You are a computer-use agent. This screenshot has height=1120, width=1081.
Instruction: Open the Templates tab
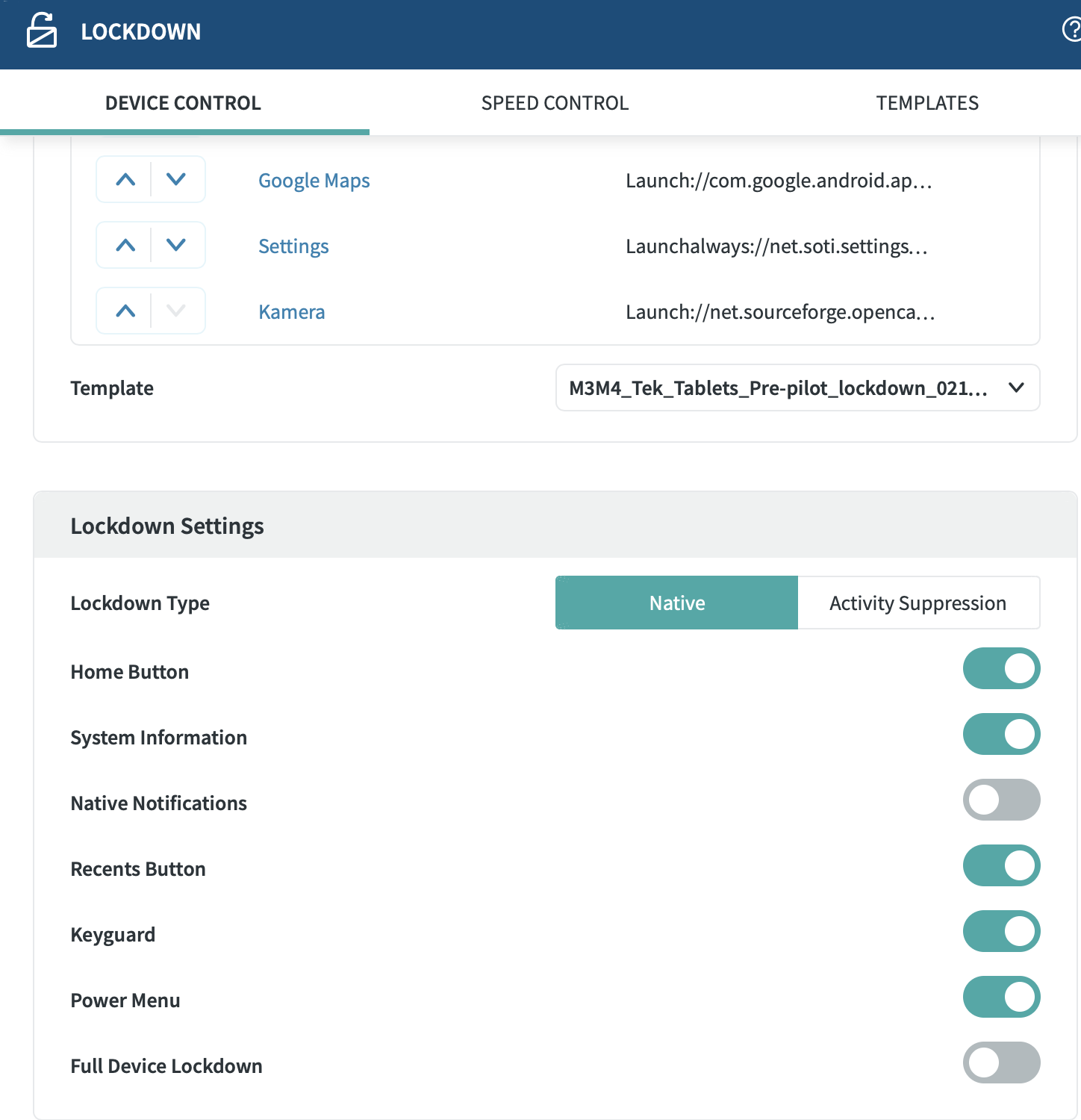coord(927,103)
